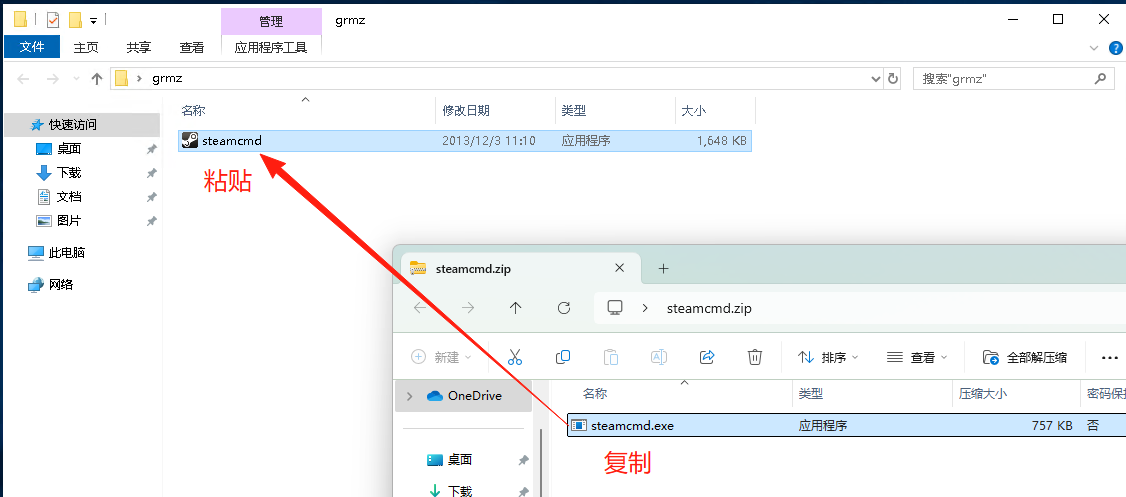Select the 管理 contextual tab header
This screenshot has width=1126, height=497.
271,21
